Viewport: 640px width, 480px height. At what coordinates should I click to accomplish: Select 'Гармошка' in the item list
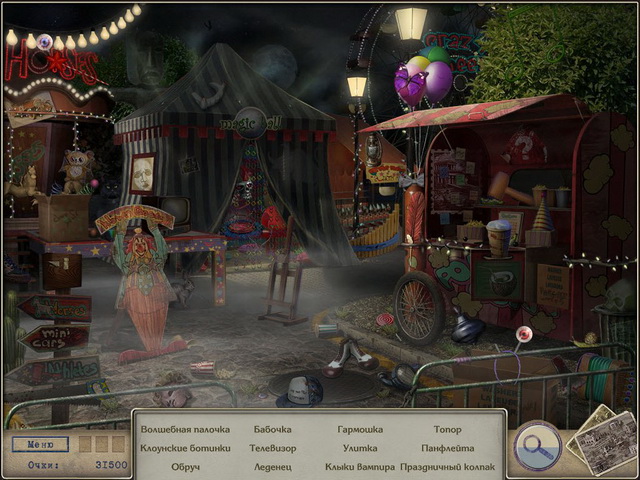click(360, 429)
